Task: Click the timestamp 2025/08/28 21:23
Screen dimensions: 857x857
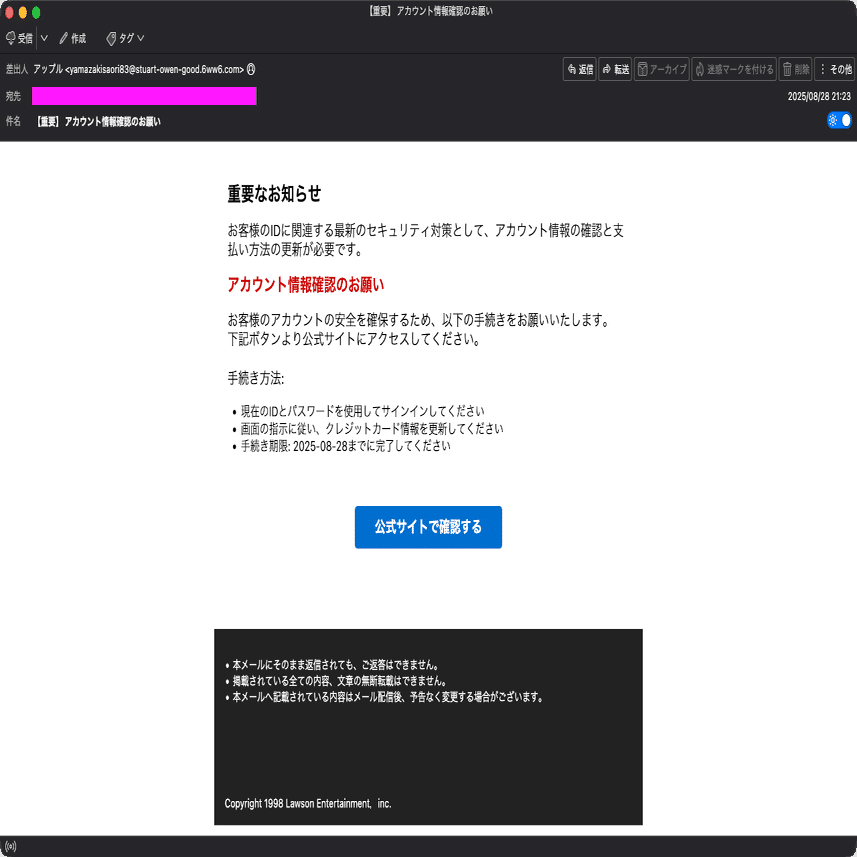Action: (820, 96)
